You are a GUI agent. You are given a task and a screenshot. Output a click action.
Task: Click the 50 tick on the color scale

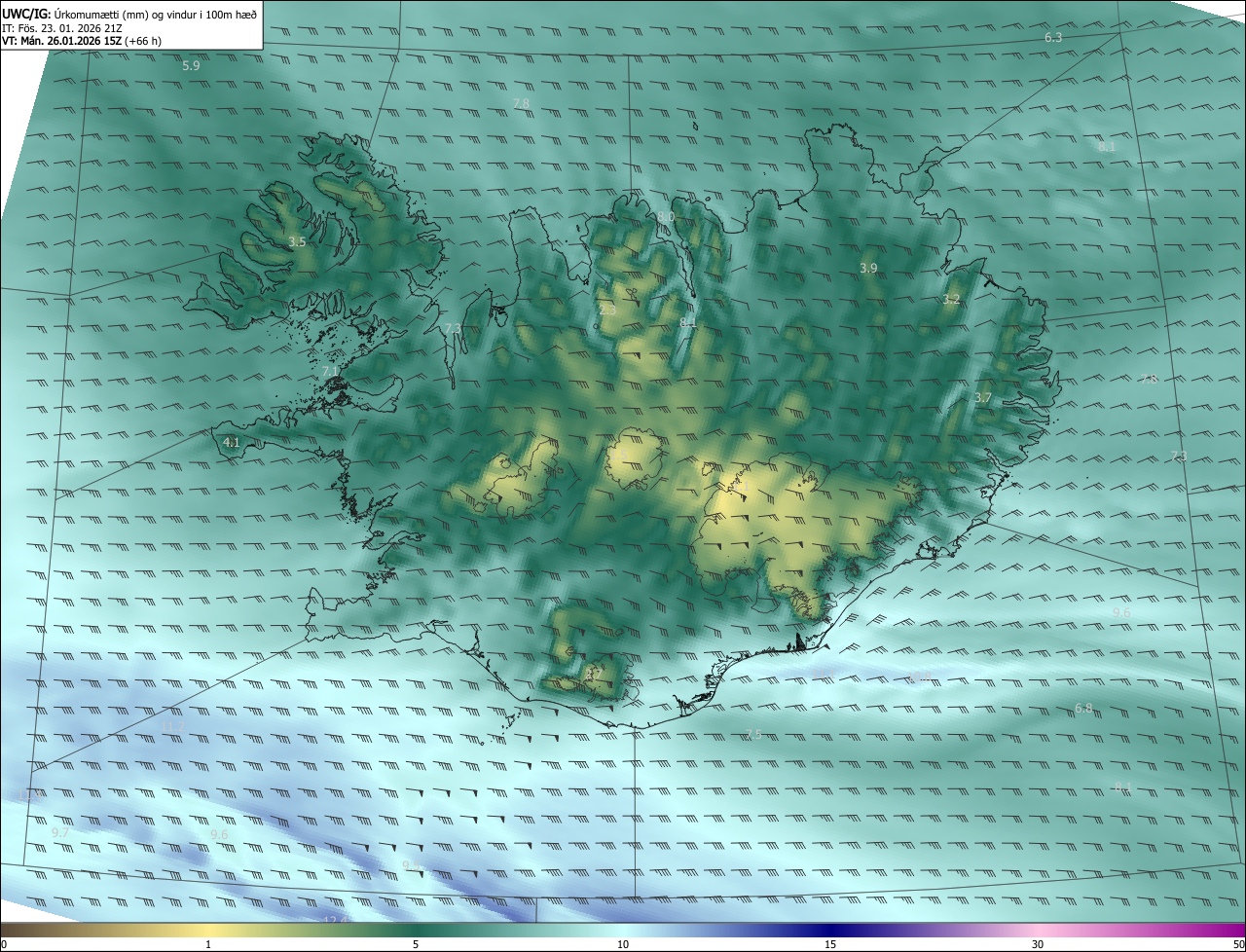(x=1238, y=944)
